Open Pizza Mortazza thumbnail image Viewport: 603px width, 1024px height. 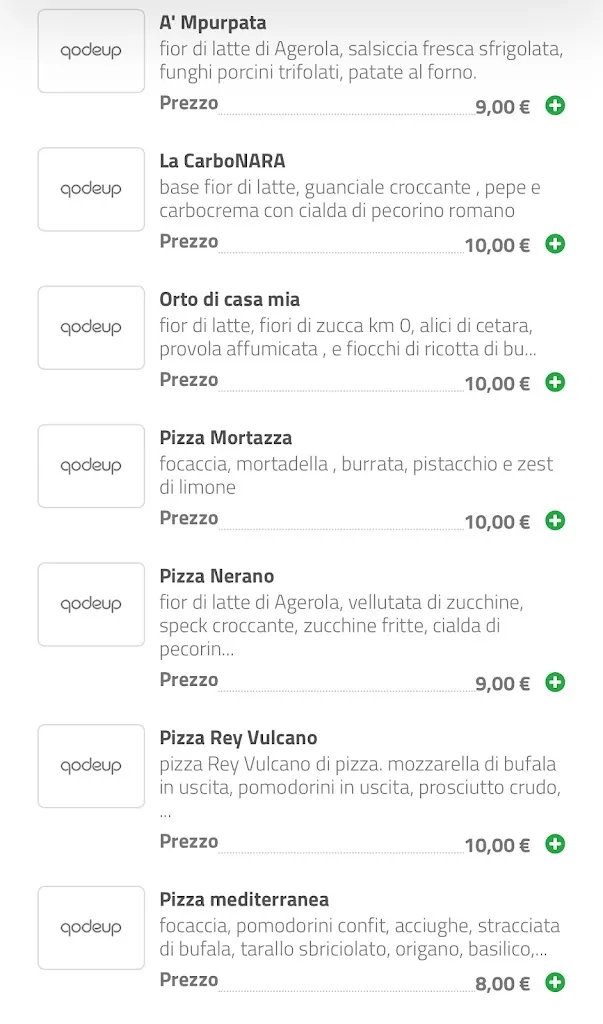coord(91,466)
